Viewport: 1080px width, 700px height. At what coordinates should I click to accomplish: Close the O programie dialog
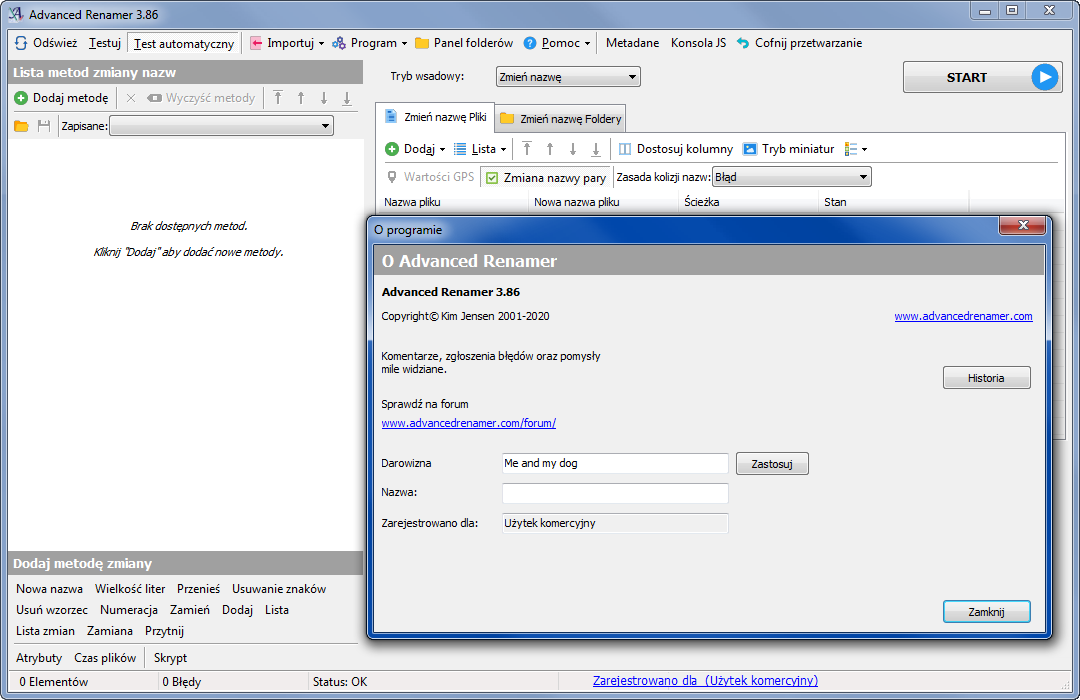click(x=1023, y=225)
